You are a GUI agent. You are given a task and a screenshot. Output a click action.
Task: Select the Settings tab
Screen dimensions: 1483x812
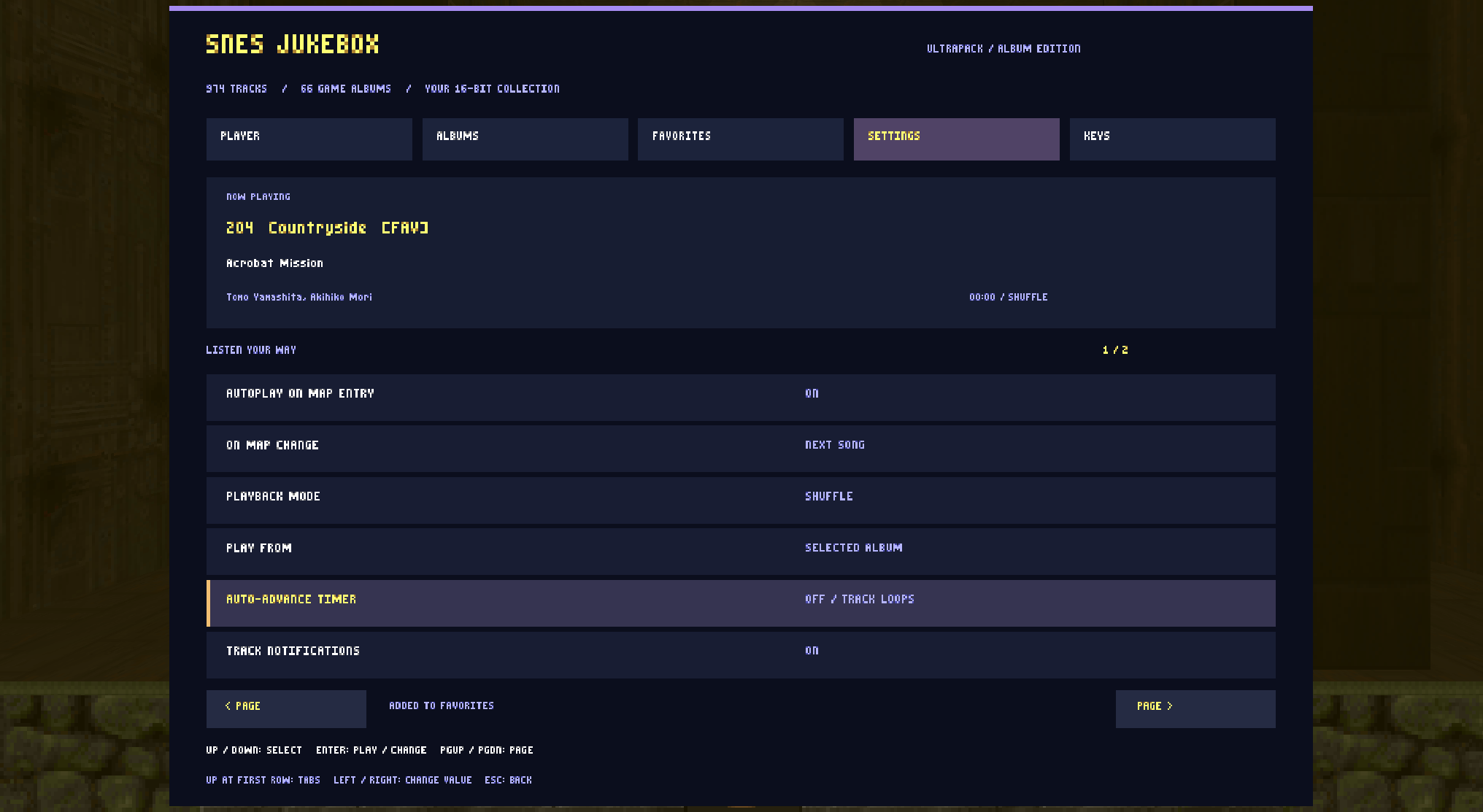(957, 139)
